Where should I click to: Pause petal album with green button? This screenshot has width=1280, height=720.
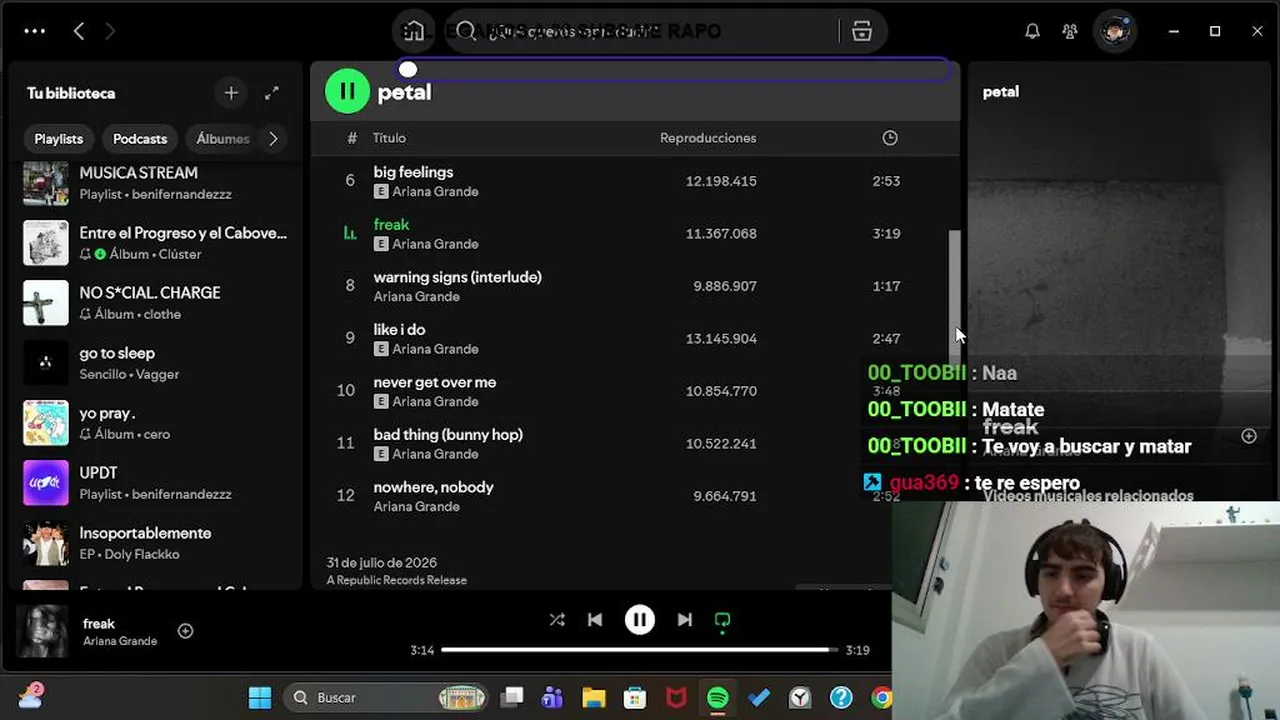347,92
